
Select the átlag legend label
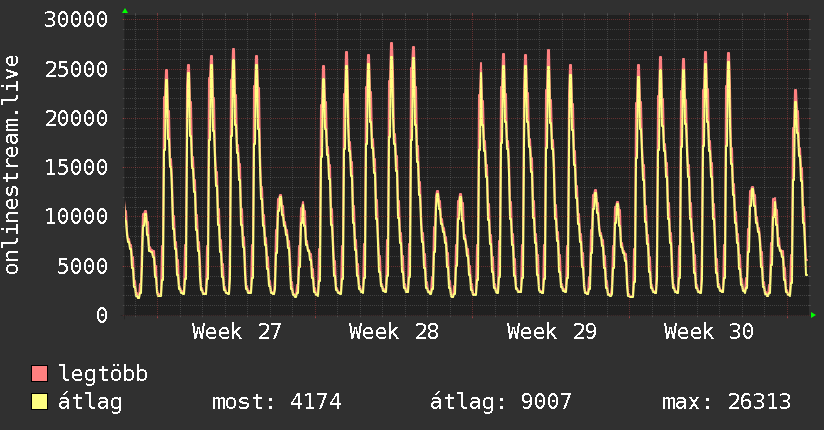tap(90, 402)
